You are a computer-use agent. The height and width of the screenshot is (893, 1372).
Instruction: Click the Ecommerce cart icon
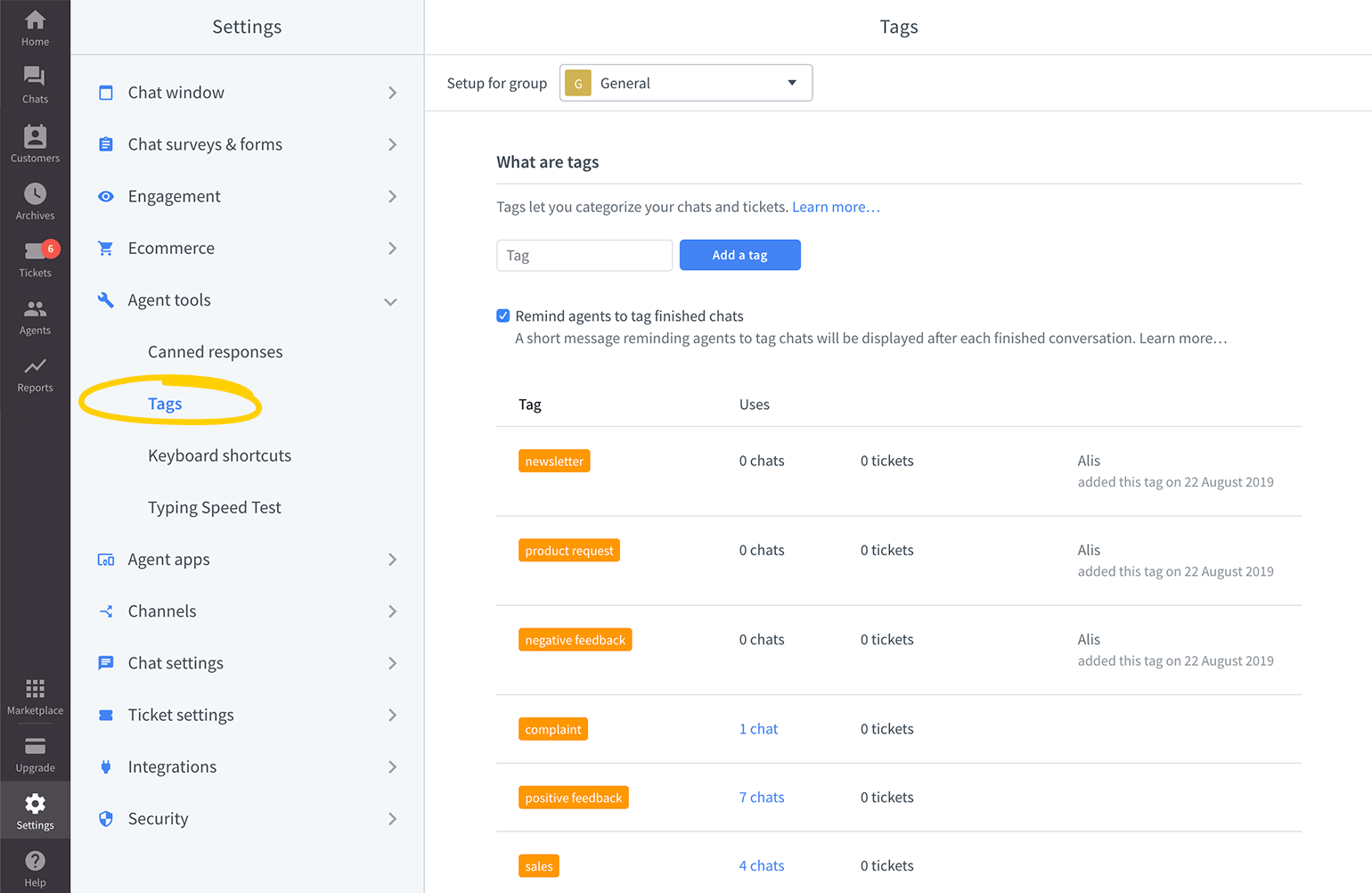106,248
